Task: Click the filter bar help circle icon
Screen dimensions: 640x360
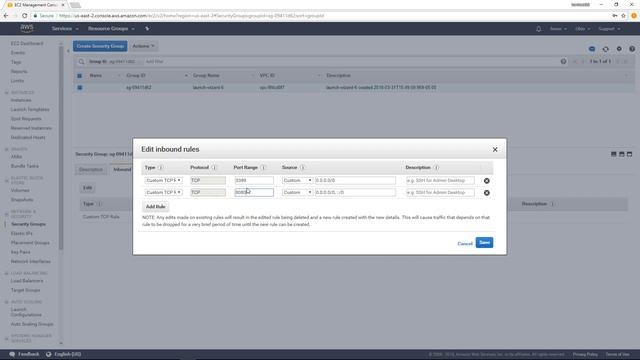Action: click(x=563, y=62)
